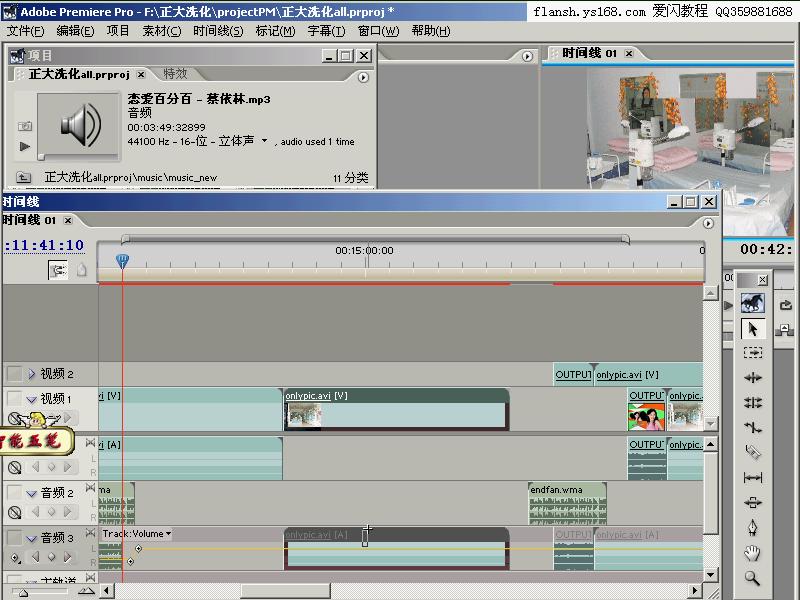Select the Slide tool
The image size is (800, 600).
[x=753, y=502]
